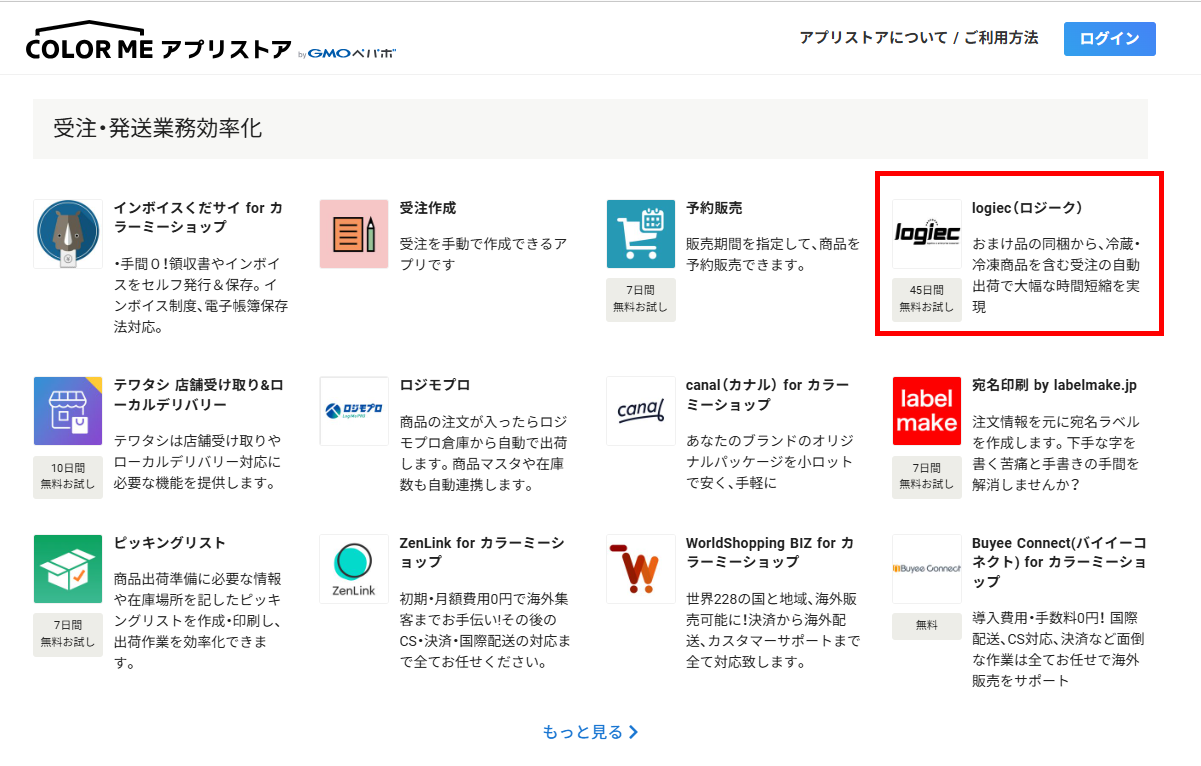Click the 10日間無料お試し badge under テワタシ

(68, 477)
